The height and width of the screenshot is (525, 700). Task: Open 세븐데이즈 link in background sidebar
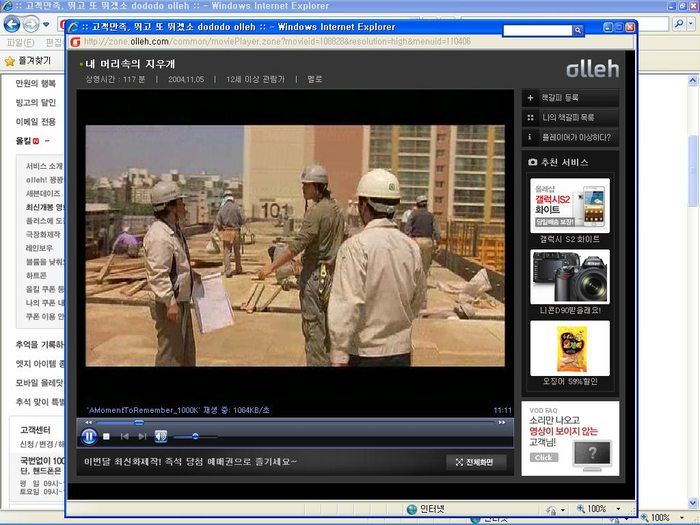pos(43,193)
